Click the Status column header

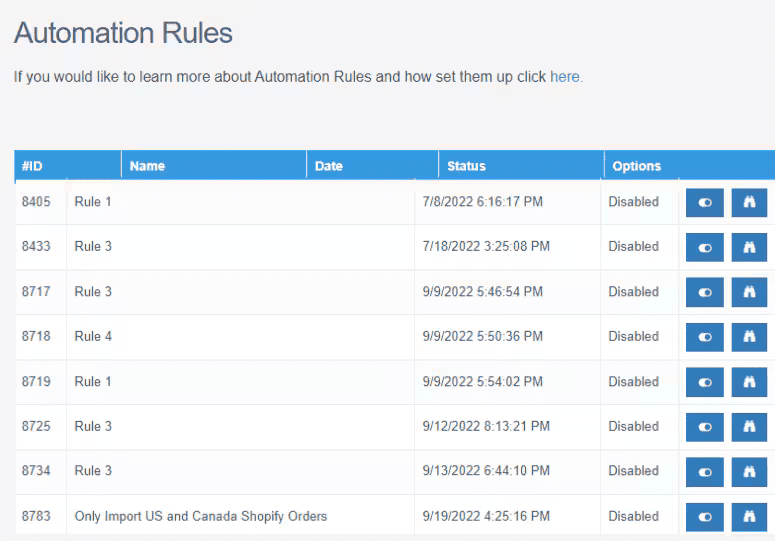pos(466,166)
